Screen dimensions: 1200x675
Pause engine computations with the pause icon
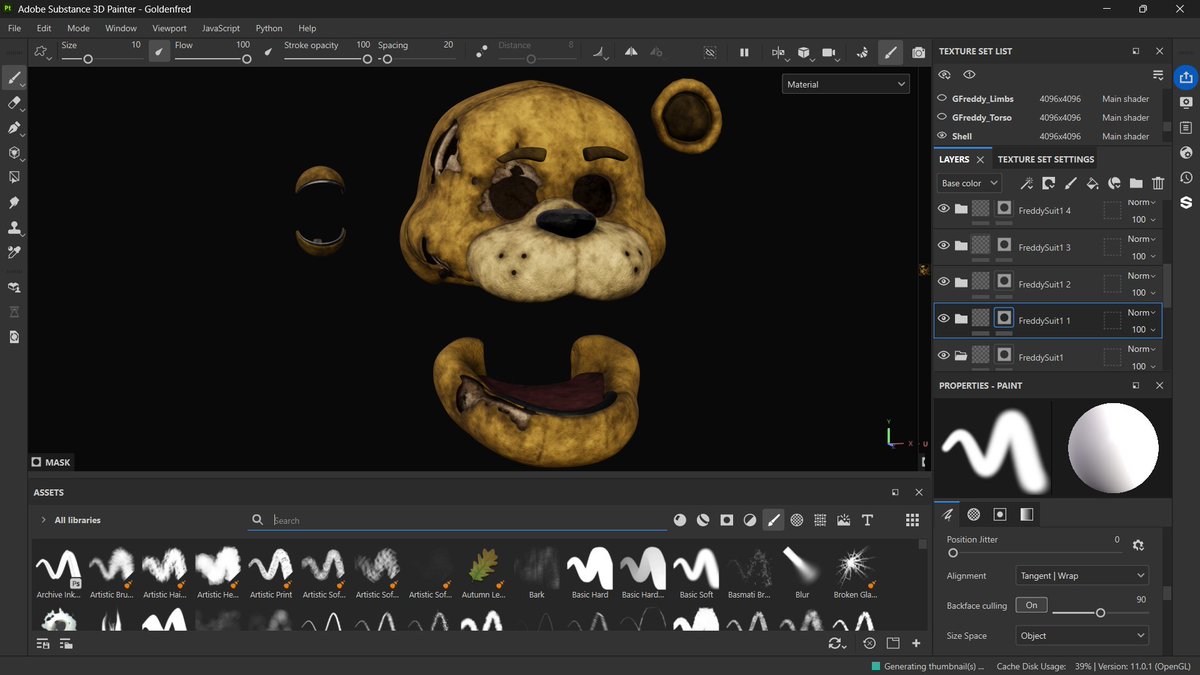coord(744,52)
